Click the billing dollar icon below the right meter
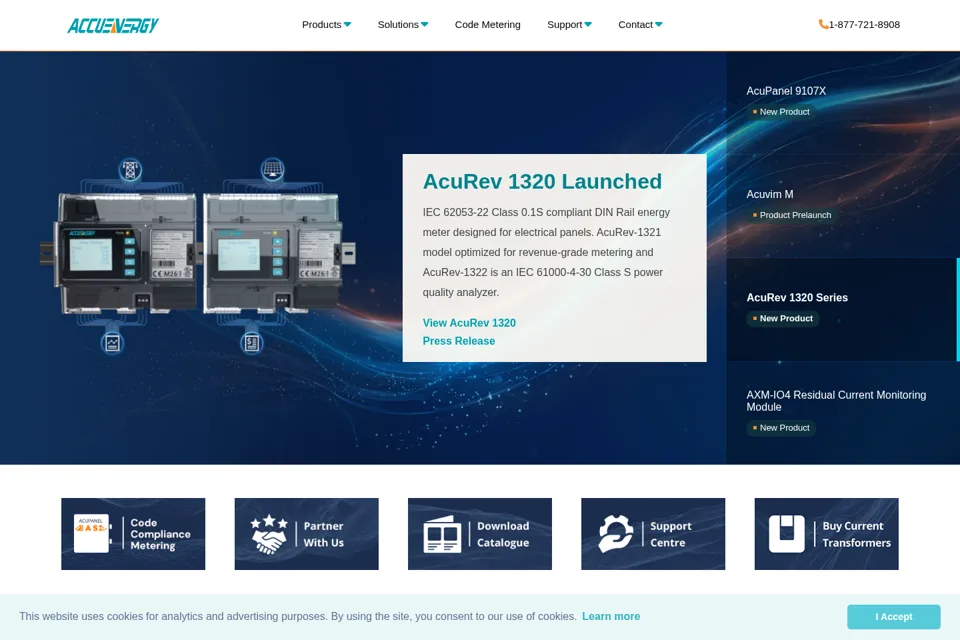The width and height of the screenshot is (960, 640). coord(252,343)
